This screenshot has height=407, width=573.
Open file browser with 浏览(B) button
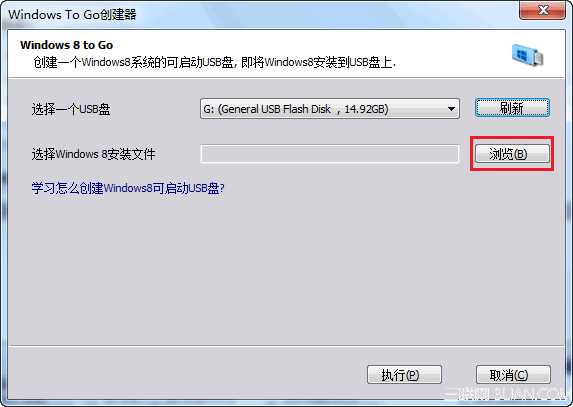pyautogui.click(x=512, y=154)
